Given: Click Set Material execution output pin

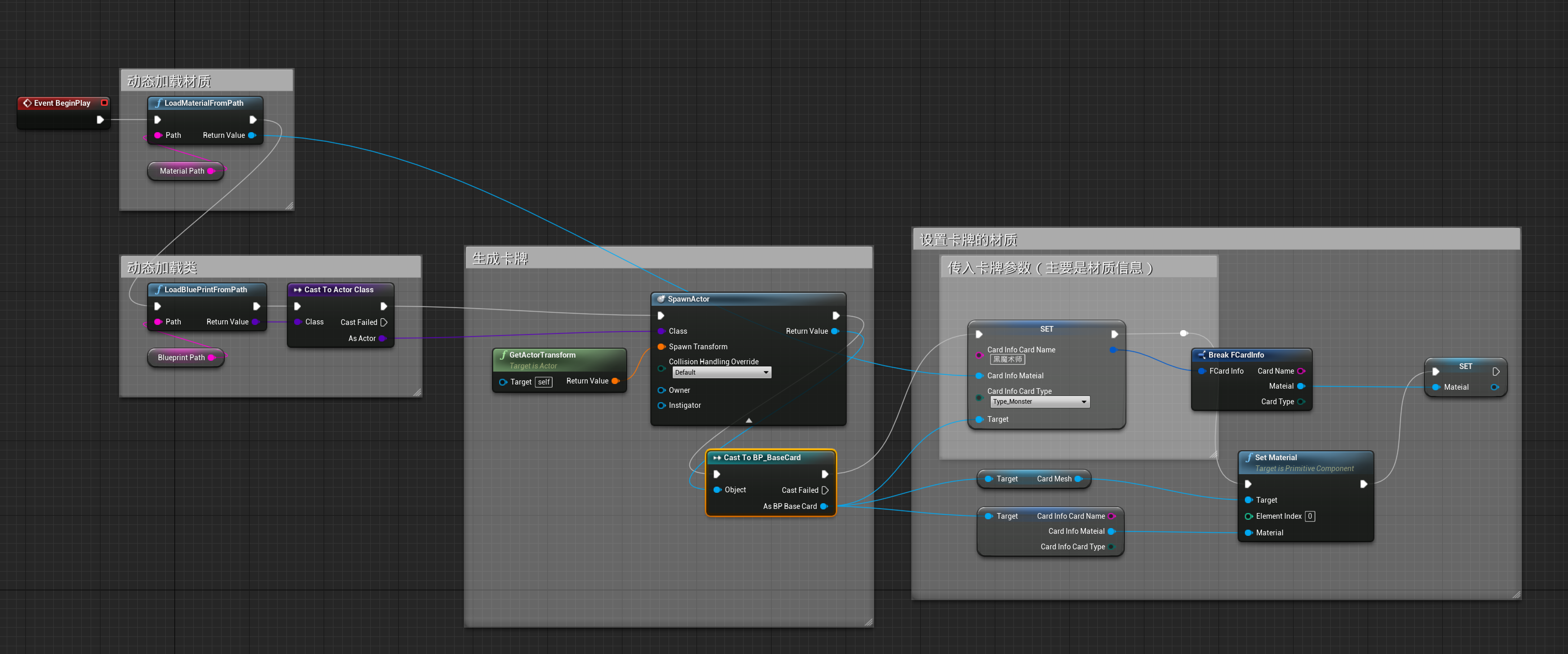Looking at the screenshot, I should pos(1363,484).
